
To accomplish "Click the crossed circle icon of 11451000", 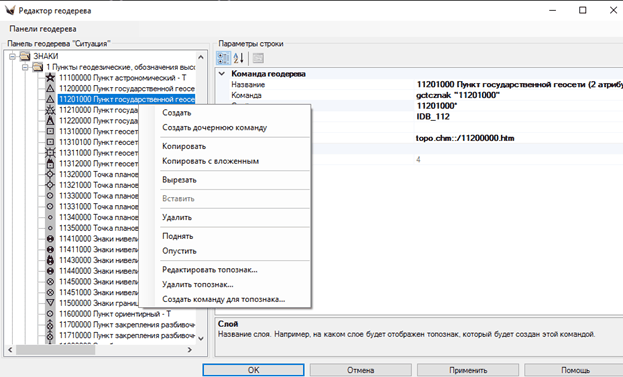I will (x=50, y=292).
